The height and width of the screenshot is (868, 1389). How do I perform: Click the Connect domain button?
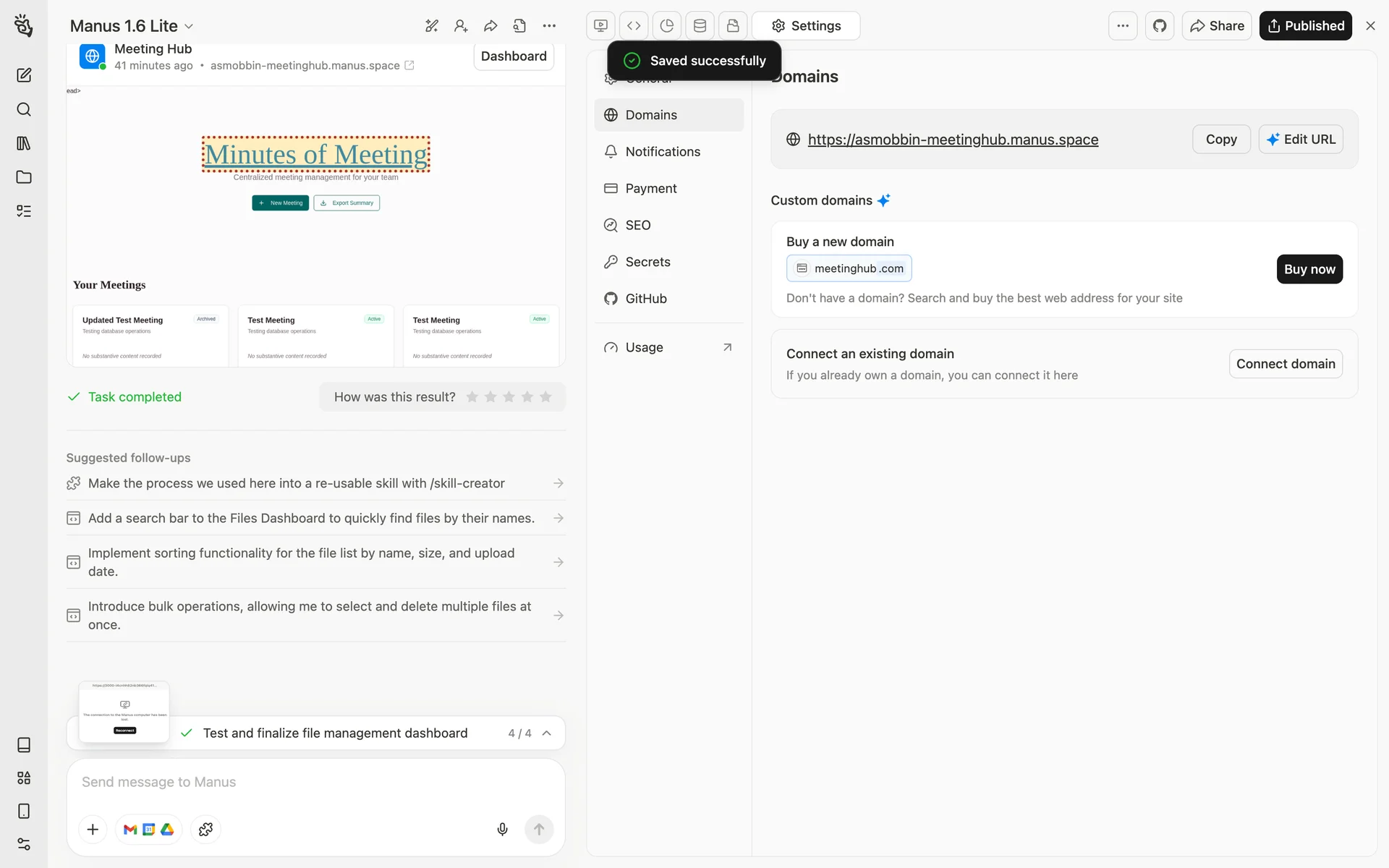click(x=1285, y=364)
